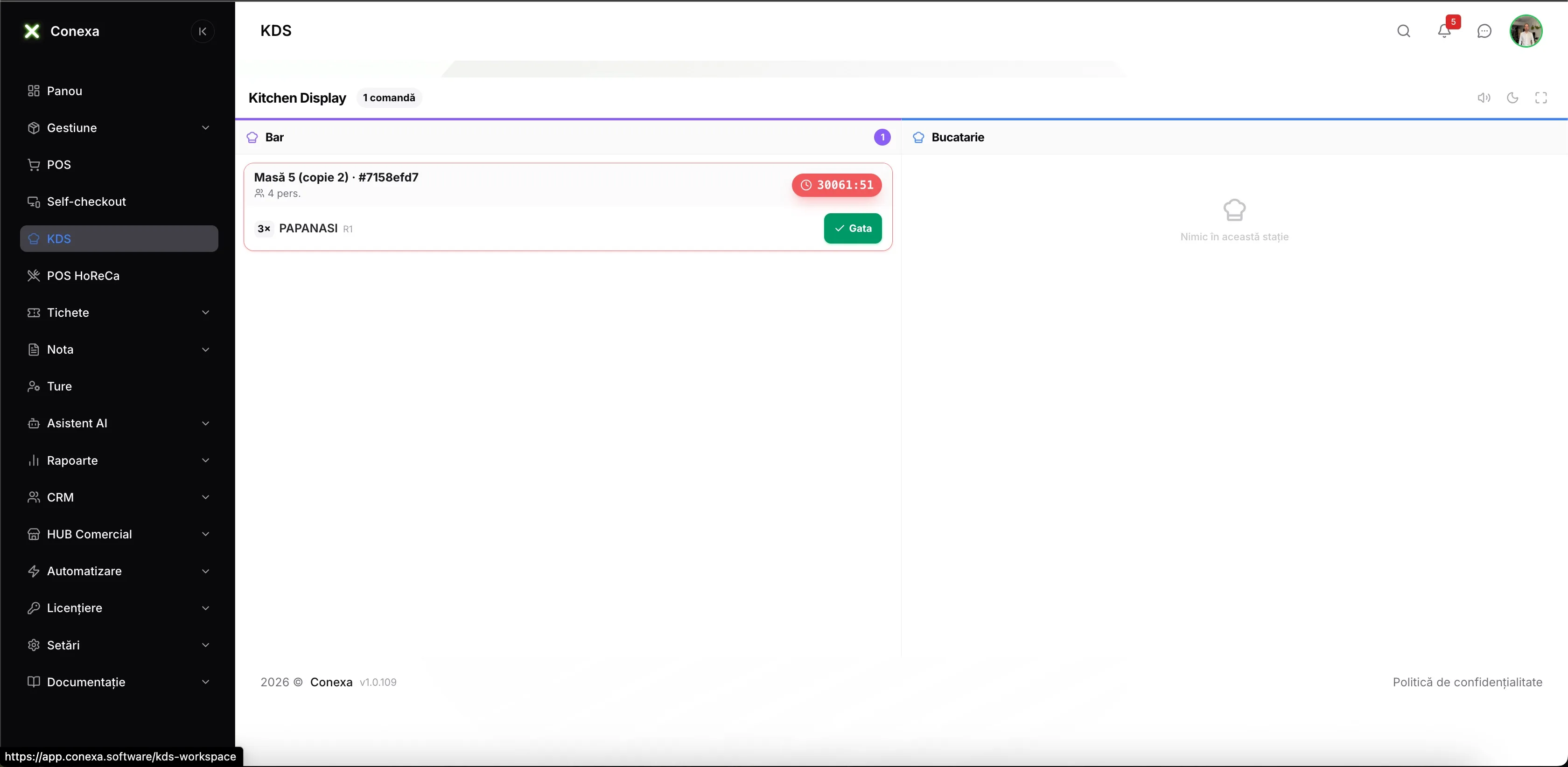Click the Bar order count badge

click(x=882, y=138)
